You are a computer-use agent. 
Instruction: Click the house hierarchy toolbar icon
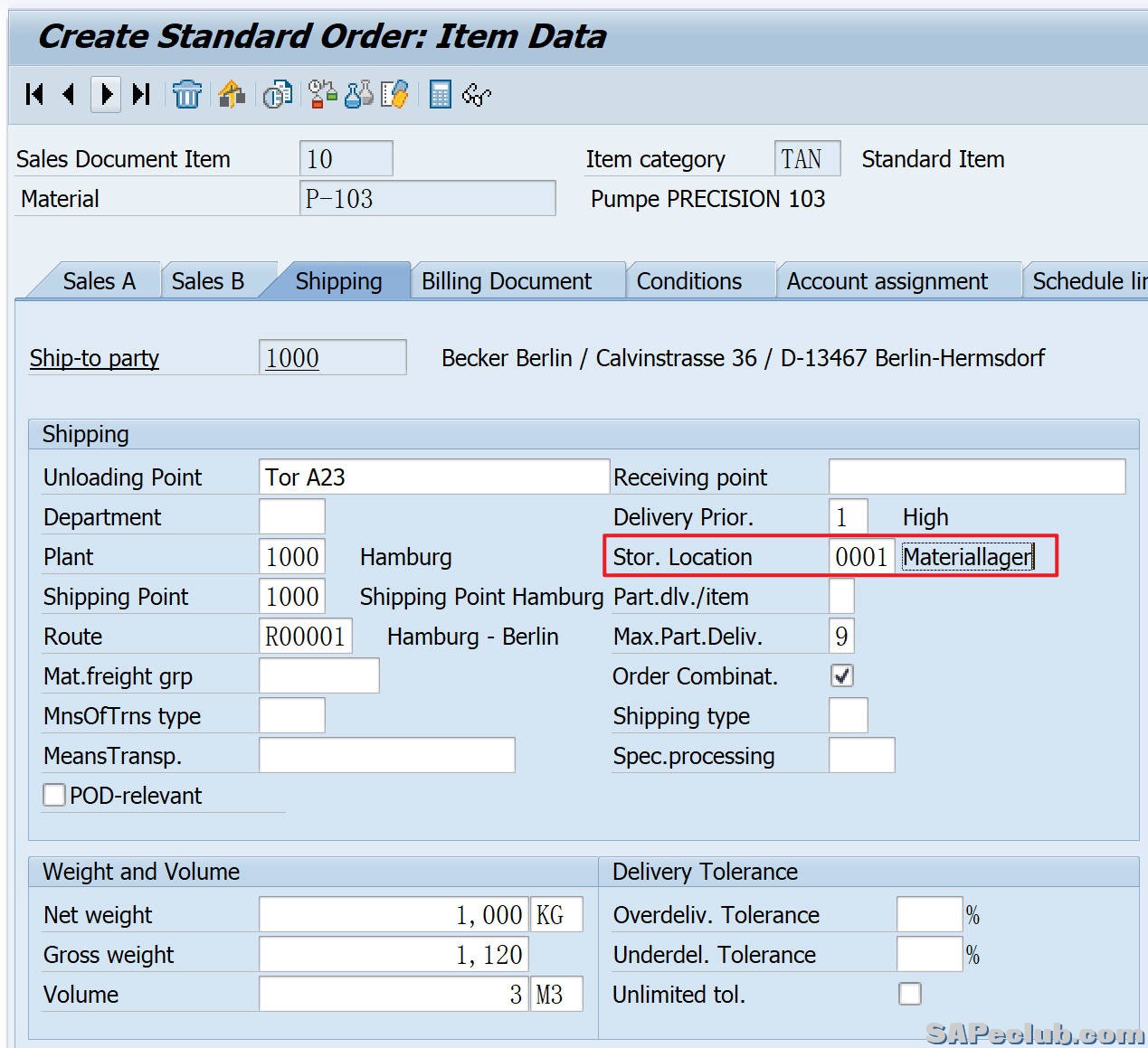(x=232, y=94)
